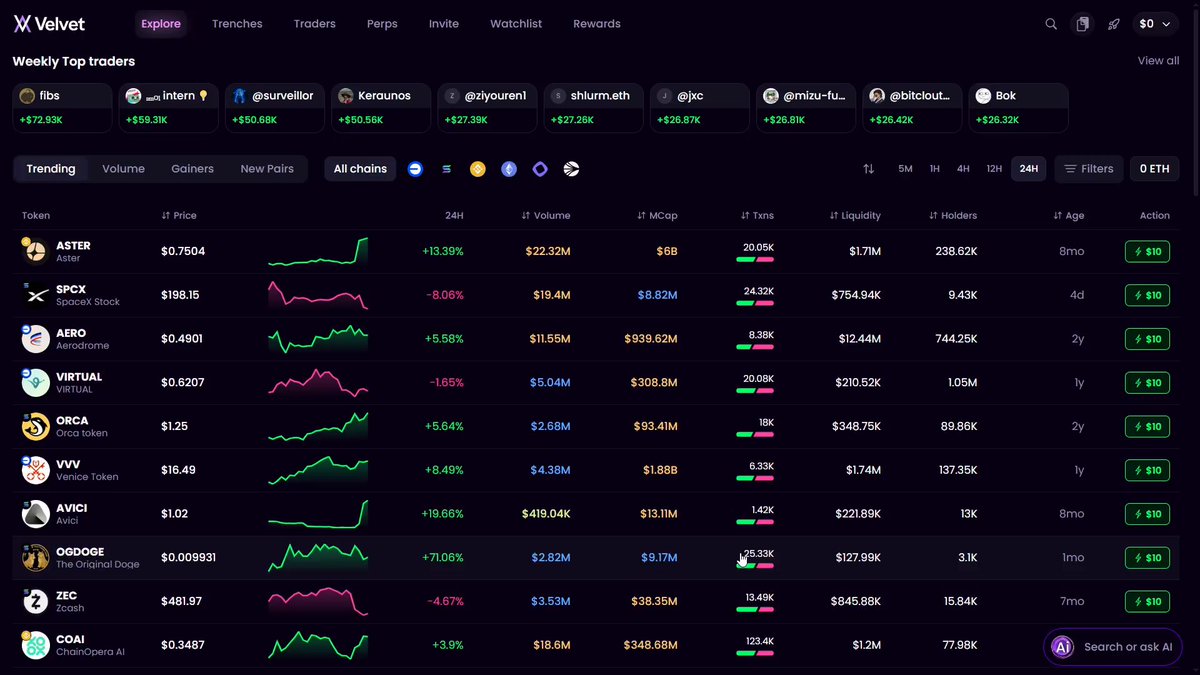1200x675 pixels.
Task: Open the portfolio pages icon in header
Action: [x=1082, y=24]
